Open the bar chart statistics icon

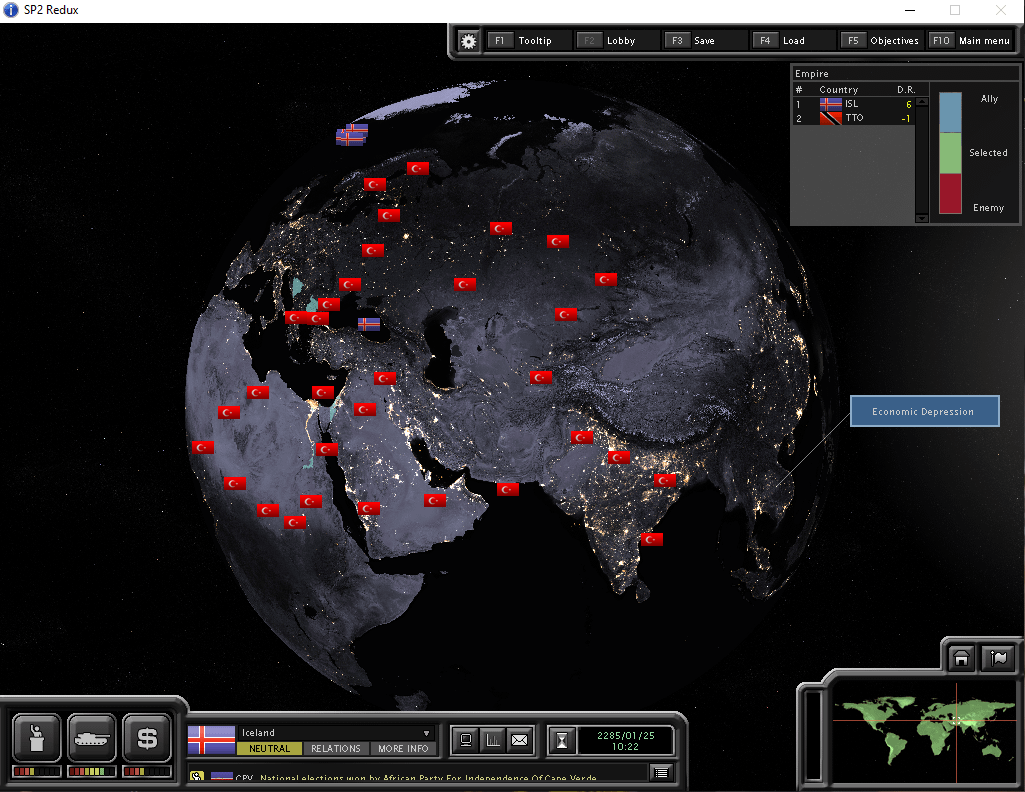[x=492, y=741]
